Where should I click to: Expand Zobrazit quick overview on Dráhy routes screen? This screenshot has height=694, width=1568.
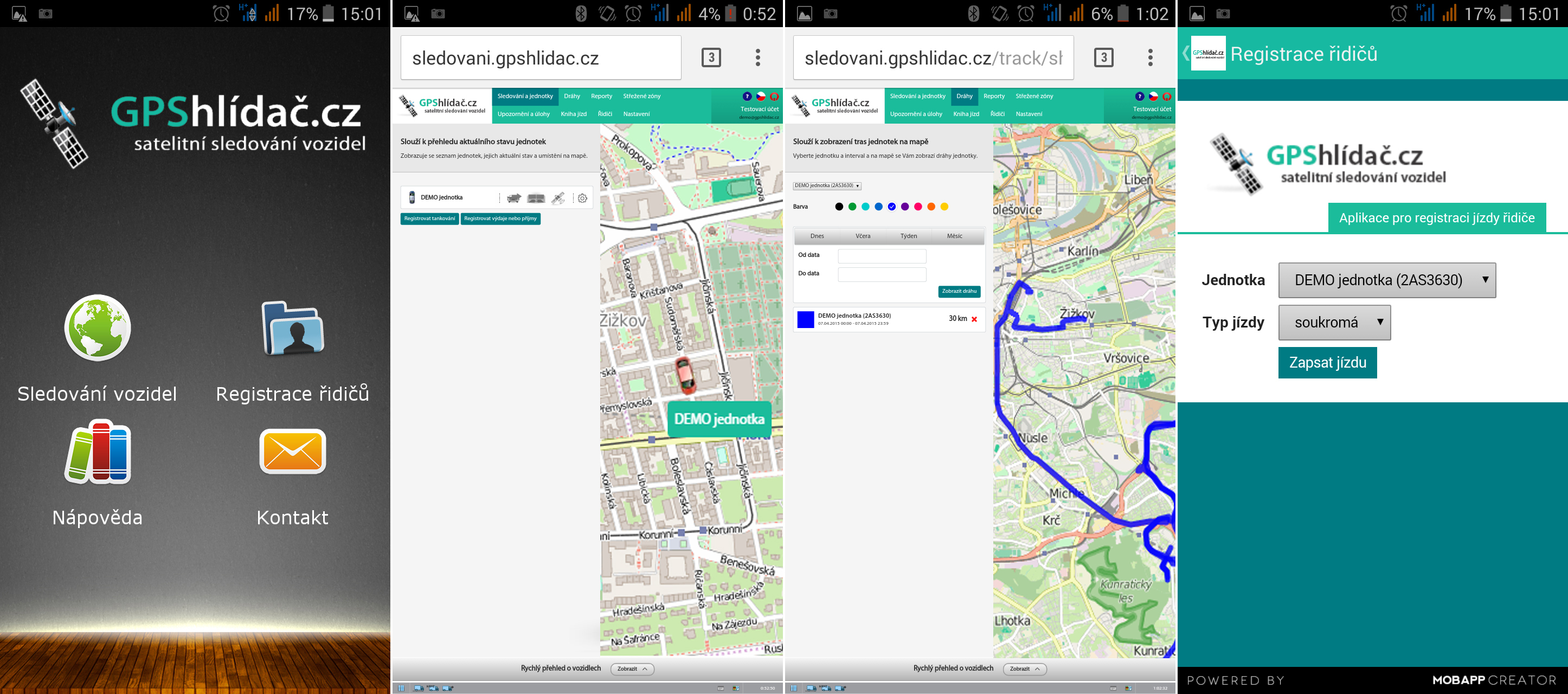click(x=1024, y=669)
